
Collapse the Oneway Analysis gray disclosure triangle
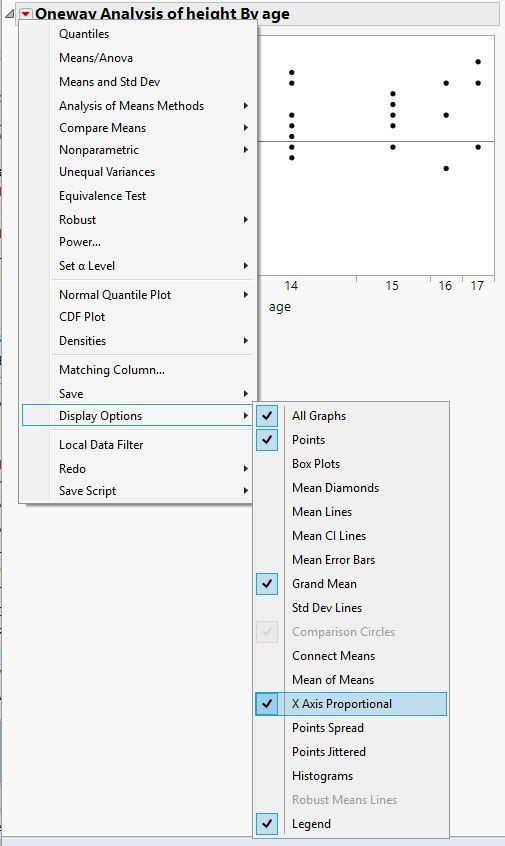(10, 15)
